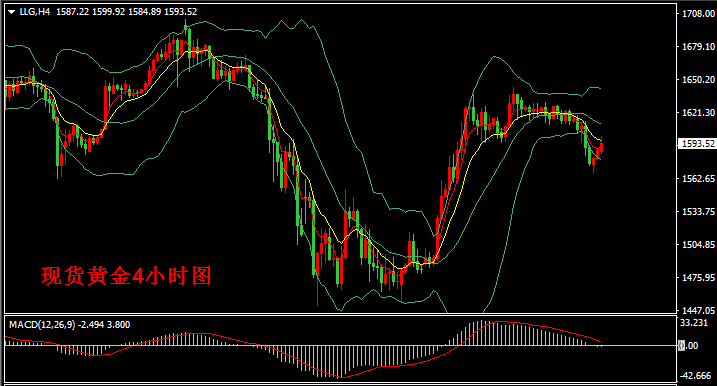Screen dimensions: 717x386
Task: Click the 1562.65 price axis label
Action: click(698, 179)
